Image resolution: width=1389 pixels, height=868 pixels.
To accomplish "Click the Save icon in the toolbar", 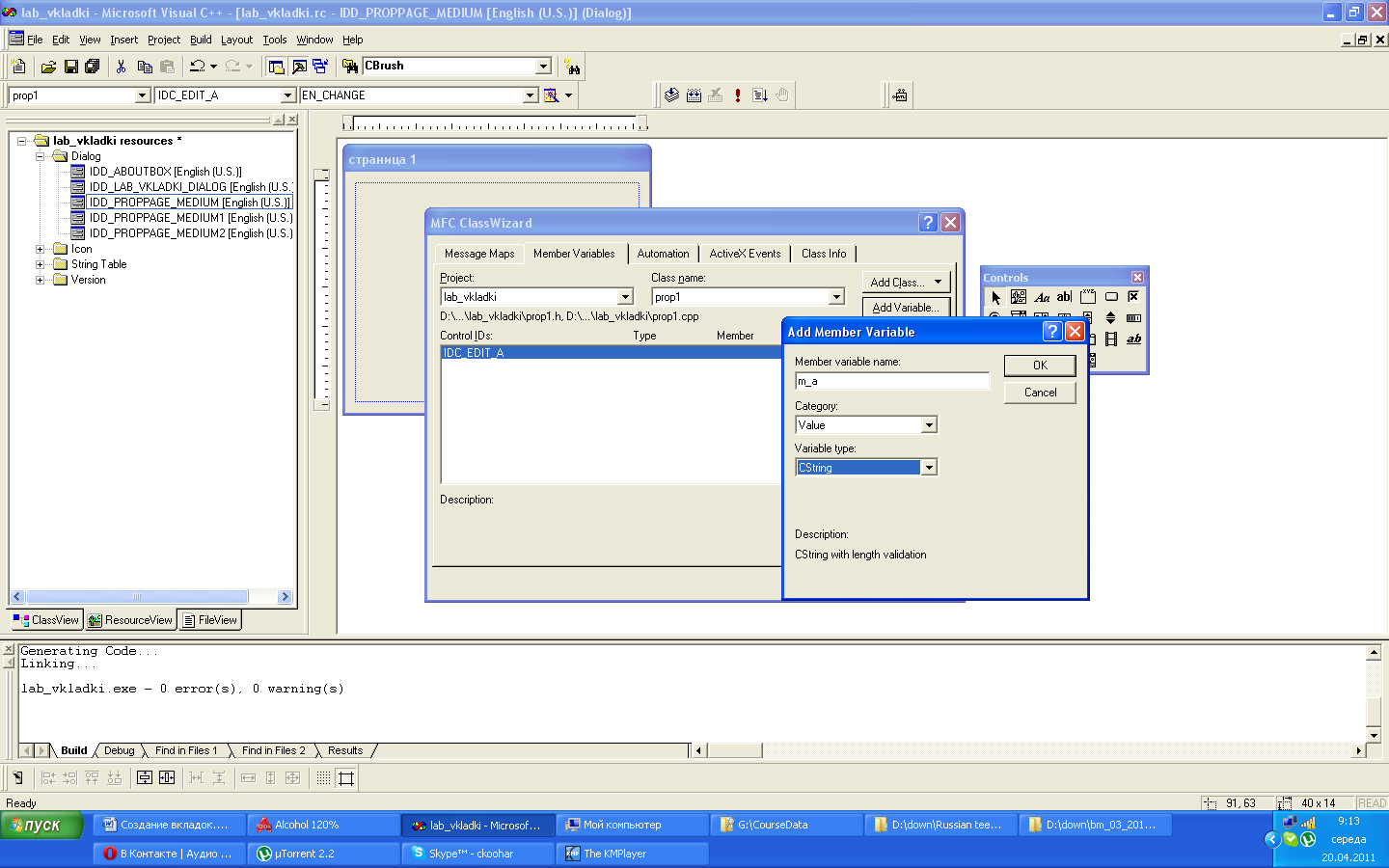I will (x=70, y=67).
